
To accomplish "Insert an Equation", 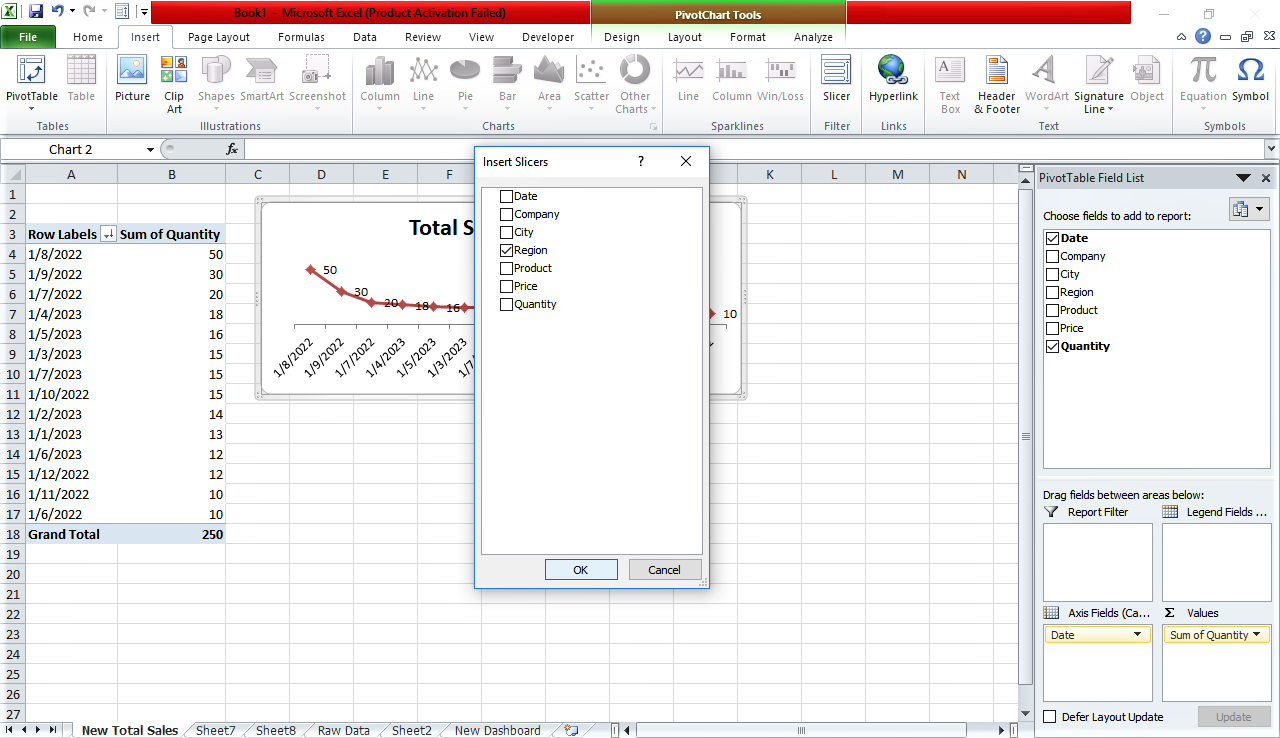I will [1203, 82].
